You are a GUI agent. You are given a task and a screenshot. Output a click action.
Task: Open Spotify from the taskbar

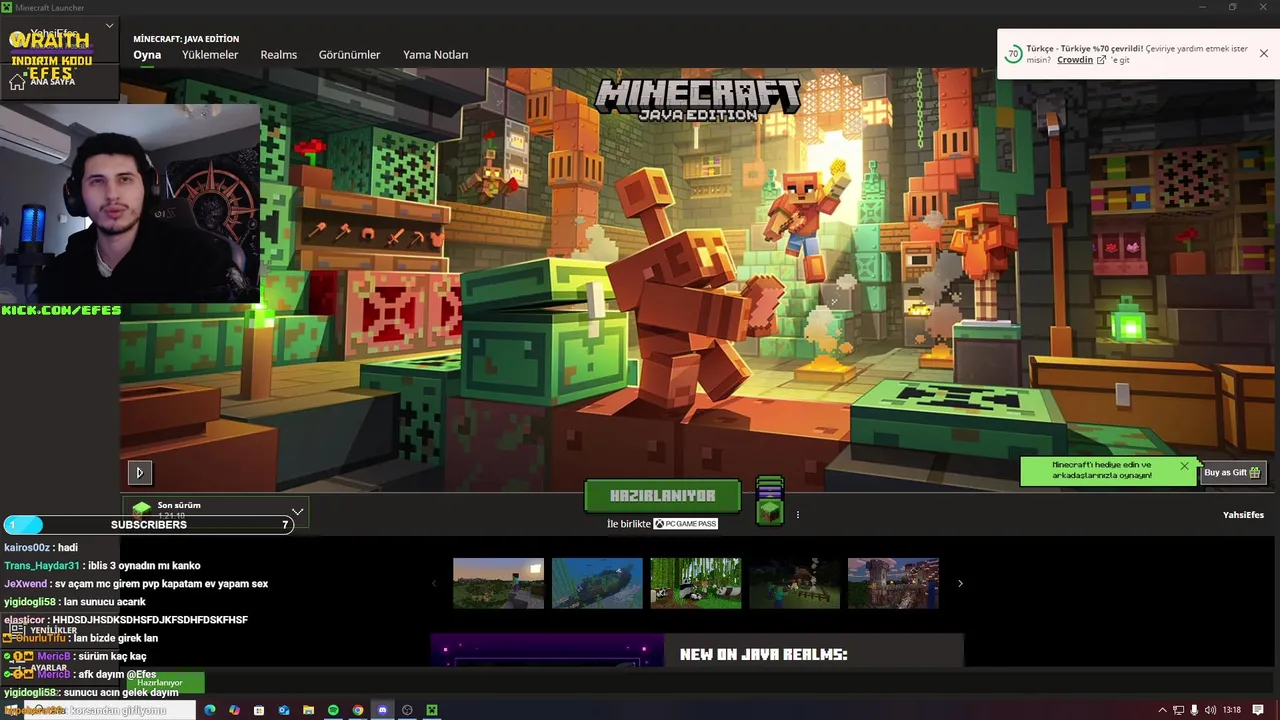click(x=333, y=710)
